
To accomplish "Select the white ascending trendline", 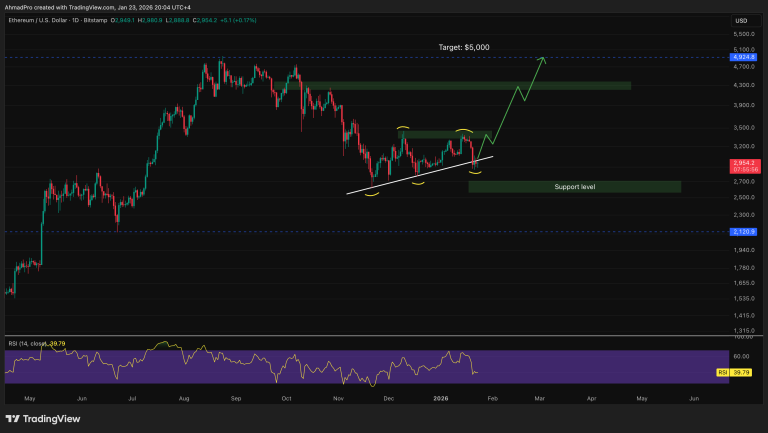I will click(x=420, y=175).
